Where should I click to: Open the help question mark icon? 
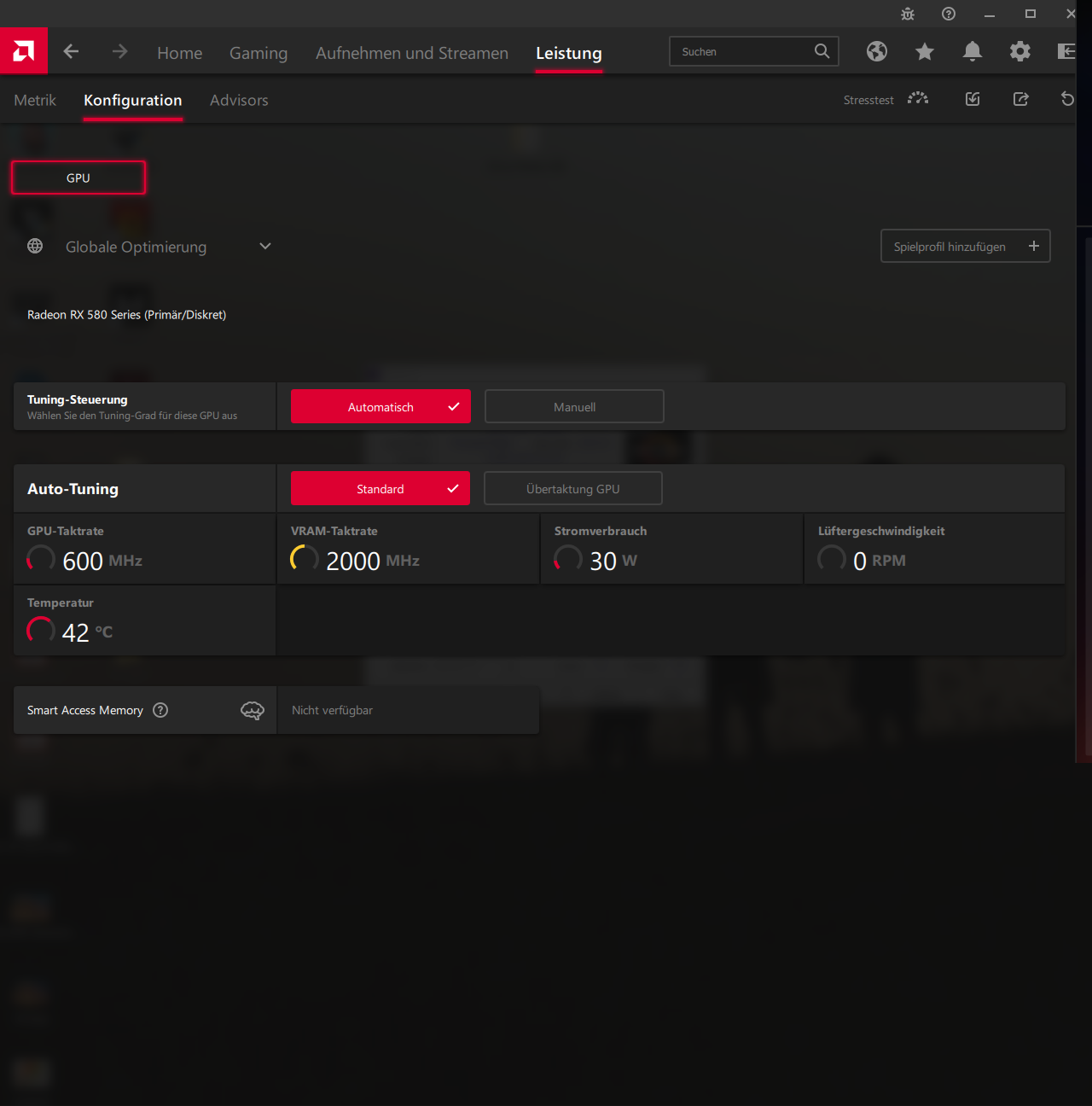click(x=949, y=14)
